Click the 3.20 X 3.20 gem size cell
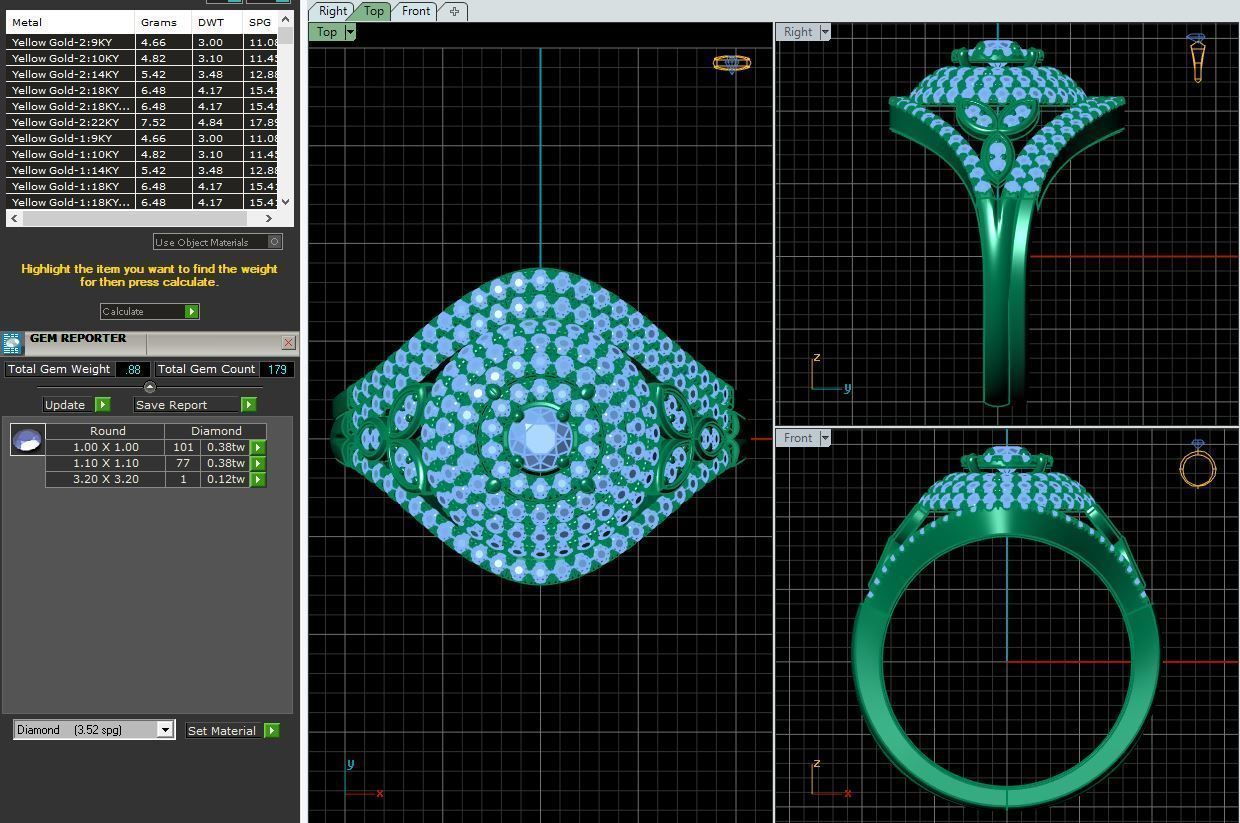 [106, 480]
